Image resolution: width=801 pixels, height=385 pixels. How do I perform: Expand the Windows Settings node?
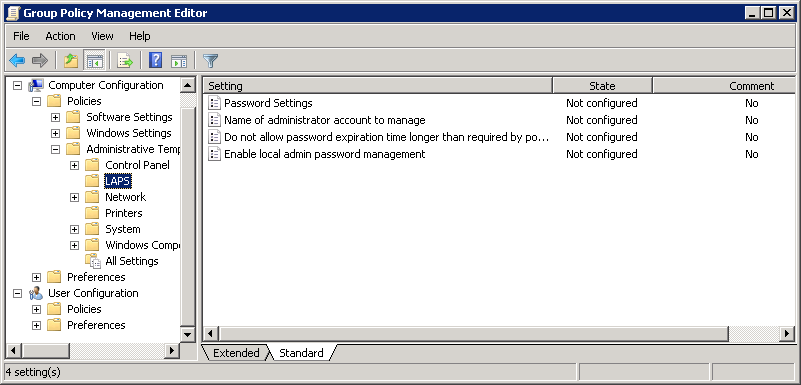[x=55, y=133]
